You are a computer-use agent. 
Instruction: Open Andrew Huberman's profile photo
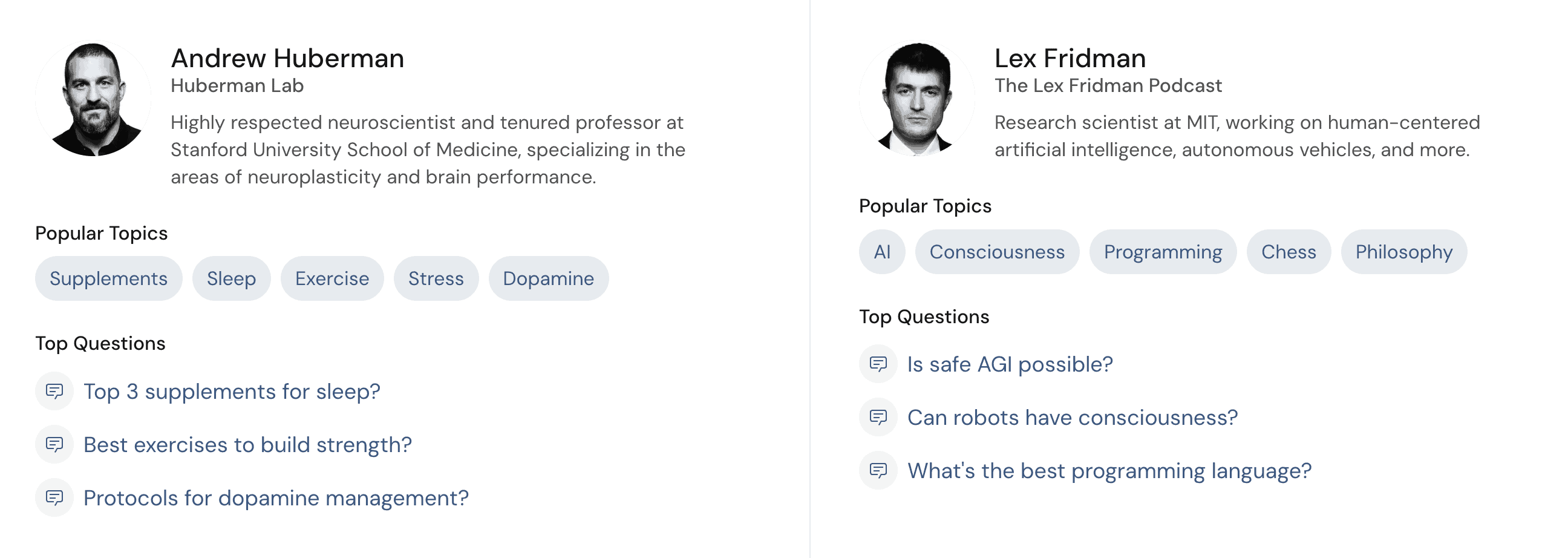tap(93, 99)
